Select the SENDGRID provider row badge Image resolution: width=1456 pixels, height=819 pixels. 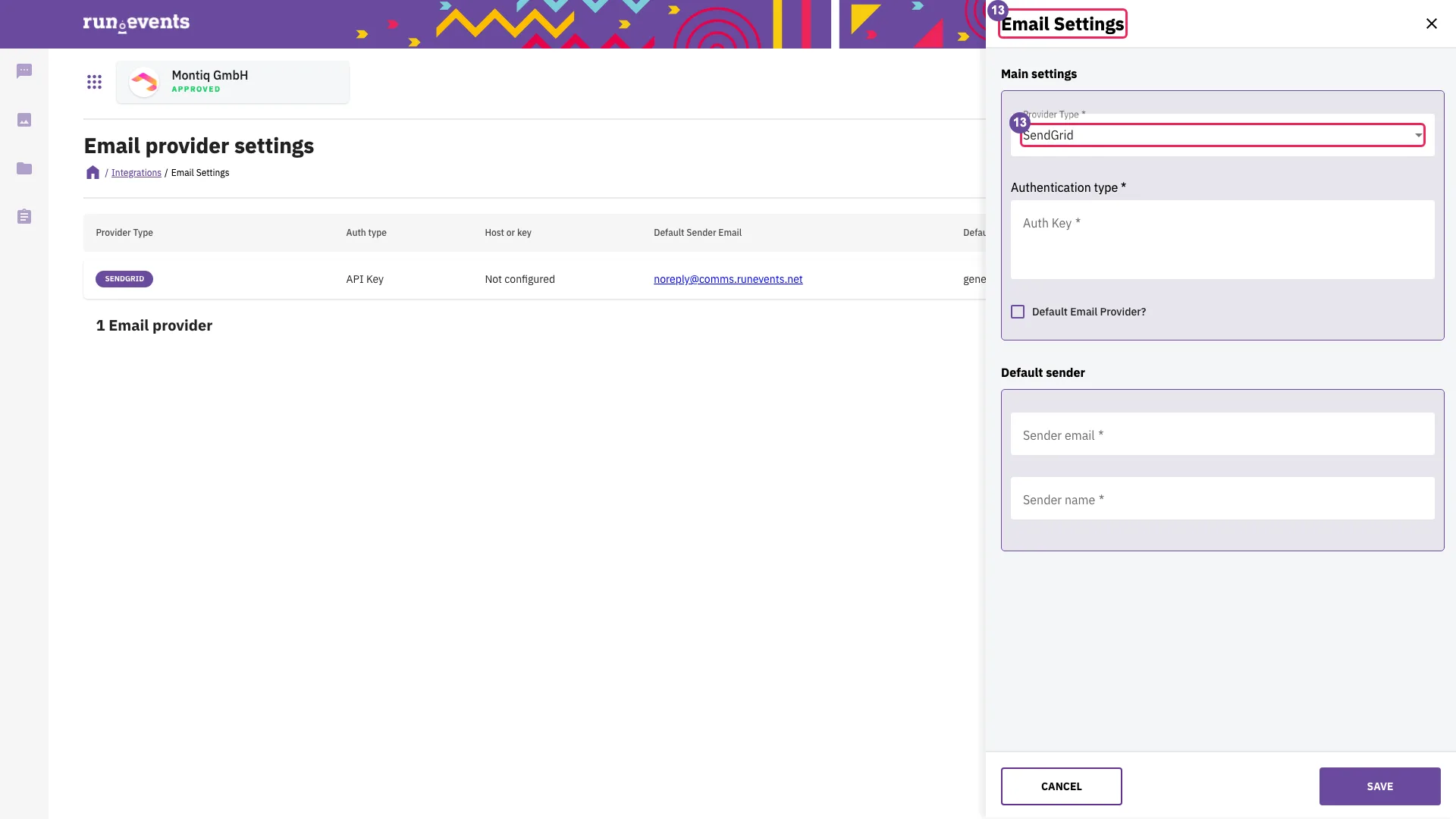[x=124, y=279]
